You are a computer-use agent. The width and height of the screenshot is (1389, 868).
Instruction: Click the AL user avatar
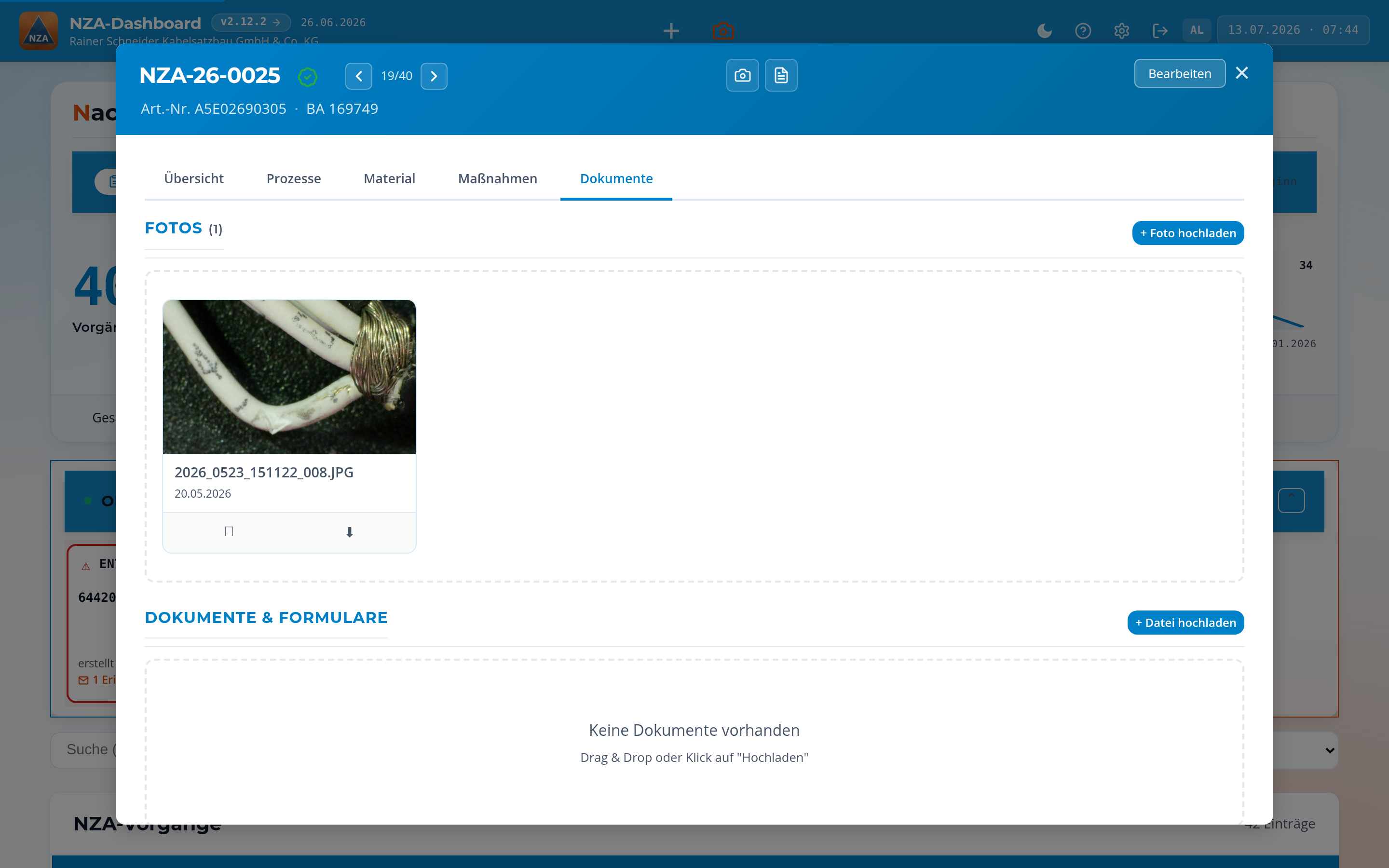pos(1197,30)
